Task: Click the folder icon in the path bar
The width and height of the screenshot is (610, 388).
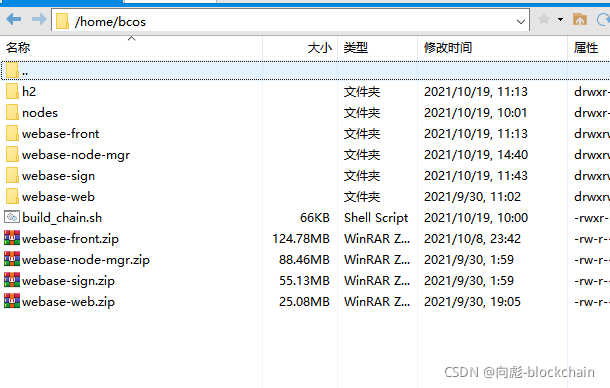Action: (x=62, y=21)
